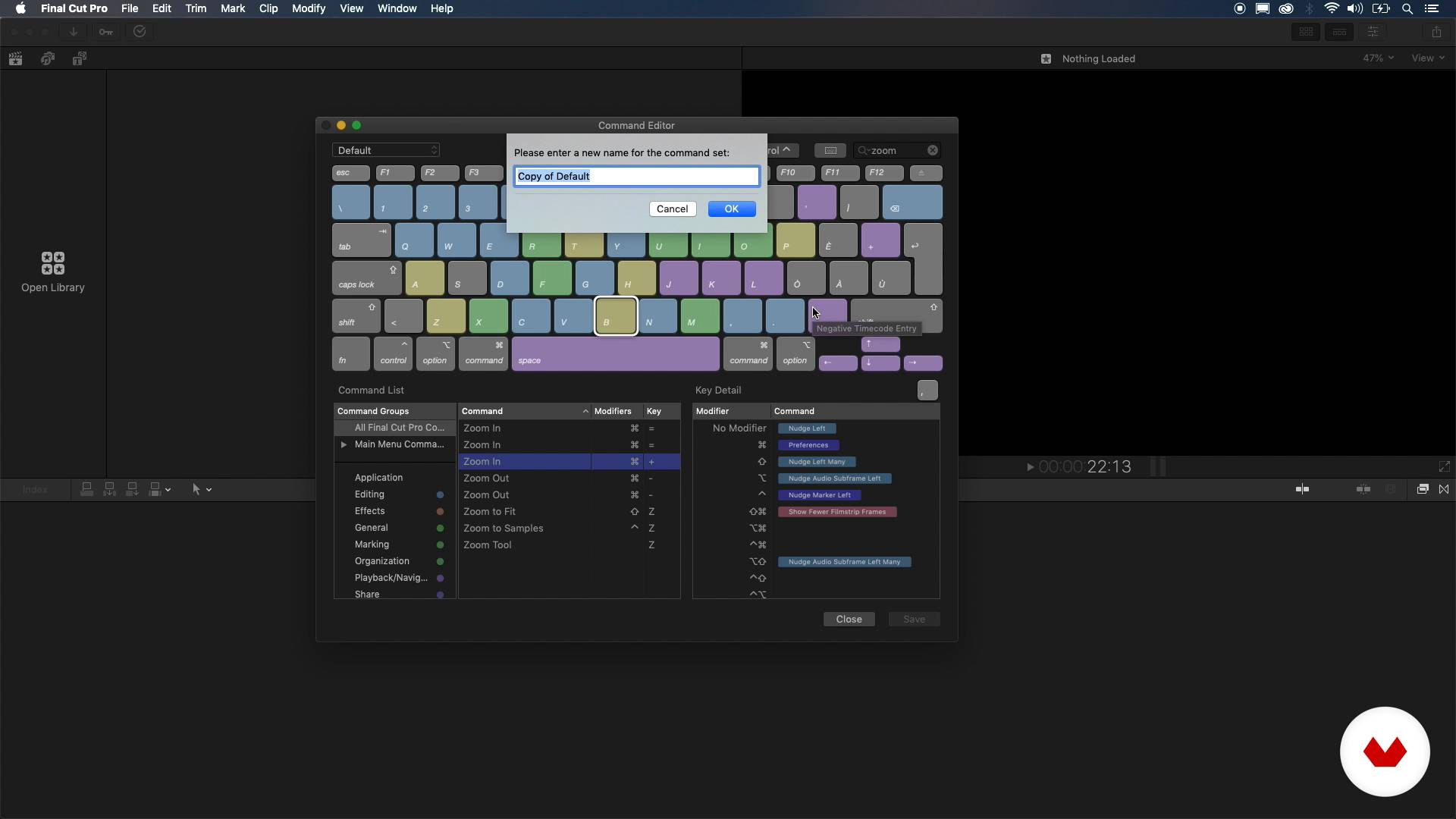Image resolution: width=1456 pixels, height=819 pixels.
Task: Open the Trim menu
Action: tap(196, 8)
